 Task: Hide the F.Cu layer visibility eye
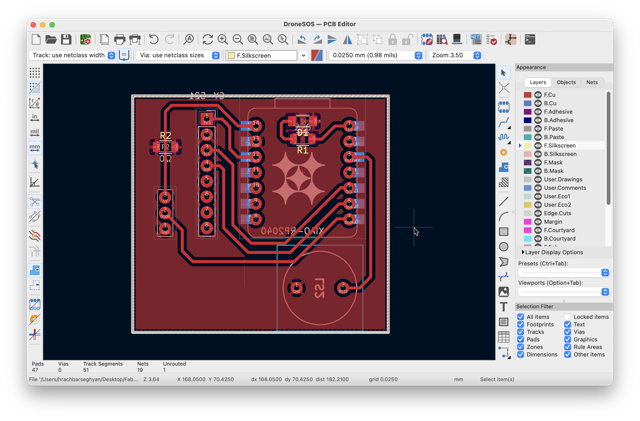538,95
